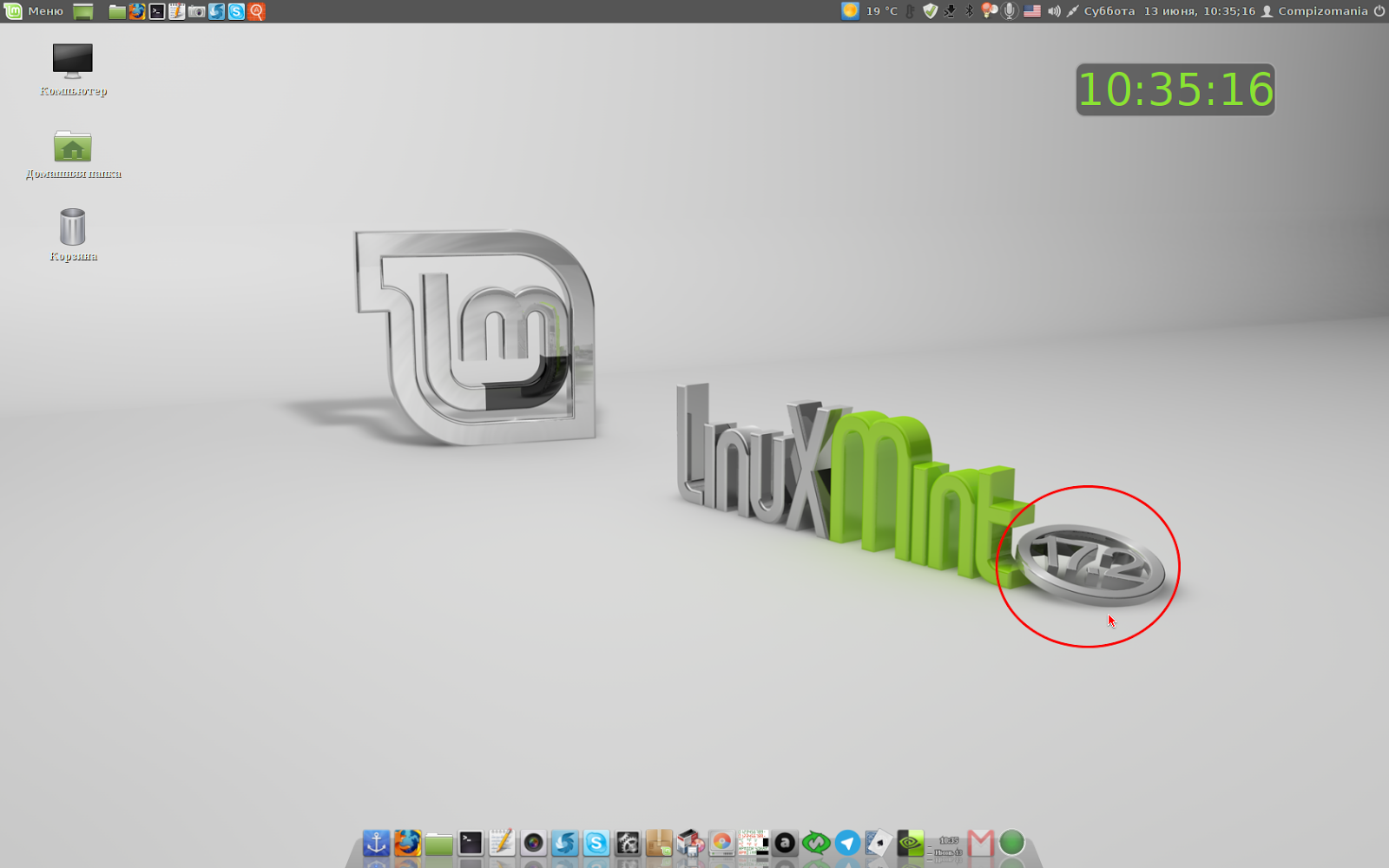
Task: Open the green folder in the dock
Action: (x=438, y=843)
